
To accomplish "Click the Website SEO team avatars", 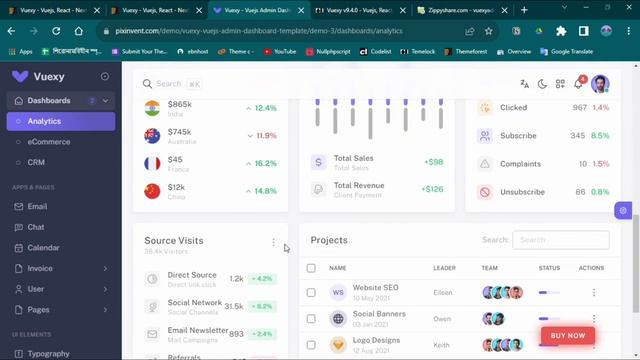I will click(502, 292).
